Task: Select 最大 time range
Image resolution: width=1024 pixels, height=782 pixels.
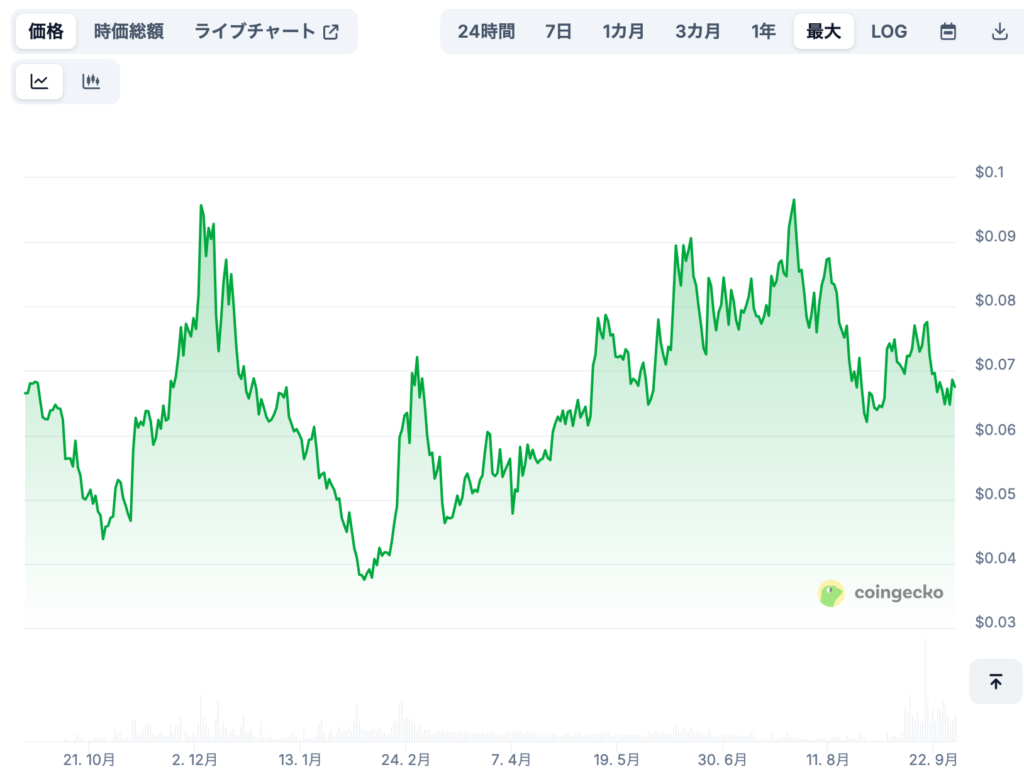Action: [x=823, y=31]
